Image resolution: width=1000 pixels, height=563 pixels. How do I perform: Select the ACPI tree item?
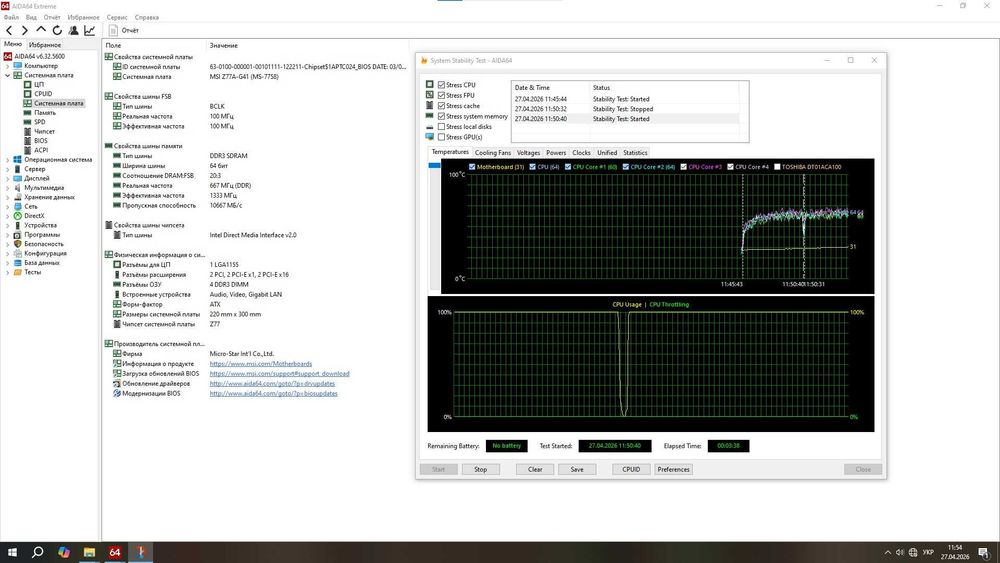[41, 150]
